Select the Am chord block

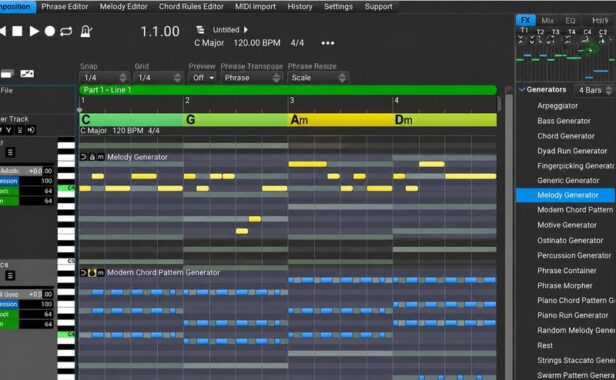pos(340,120)
